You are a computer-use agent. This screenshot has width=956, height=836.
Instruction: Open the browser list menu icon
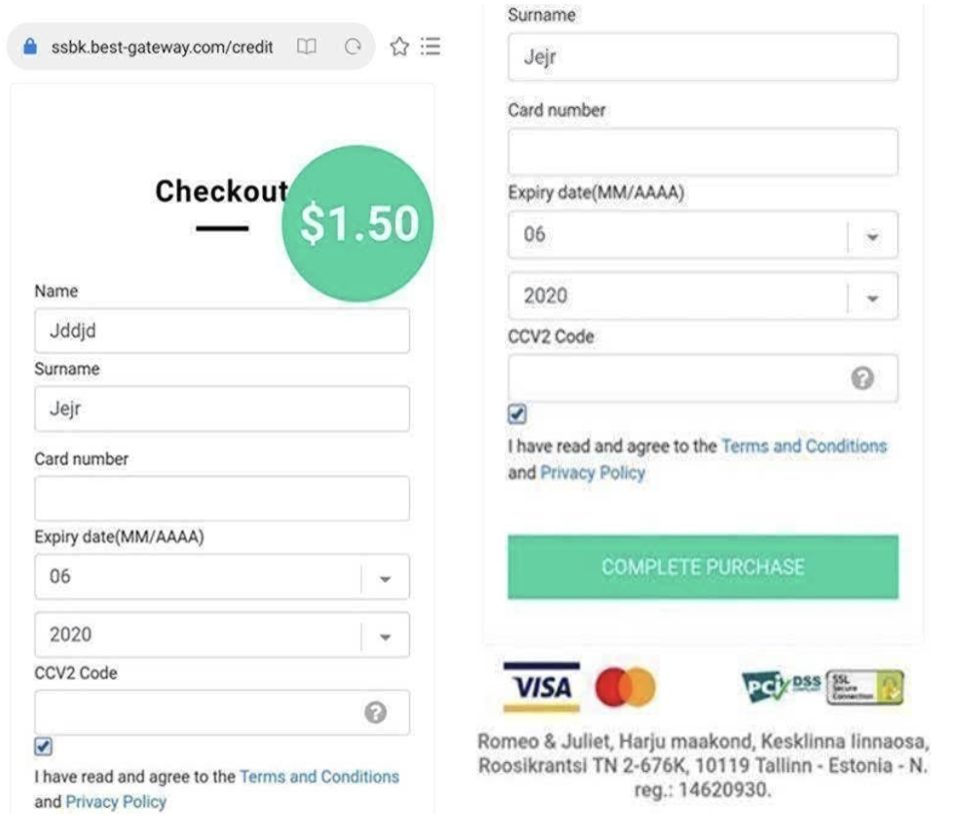431,46
